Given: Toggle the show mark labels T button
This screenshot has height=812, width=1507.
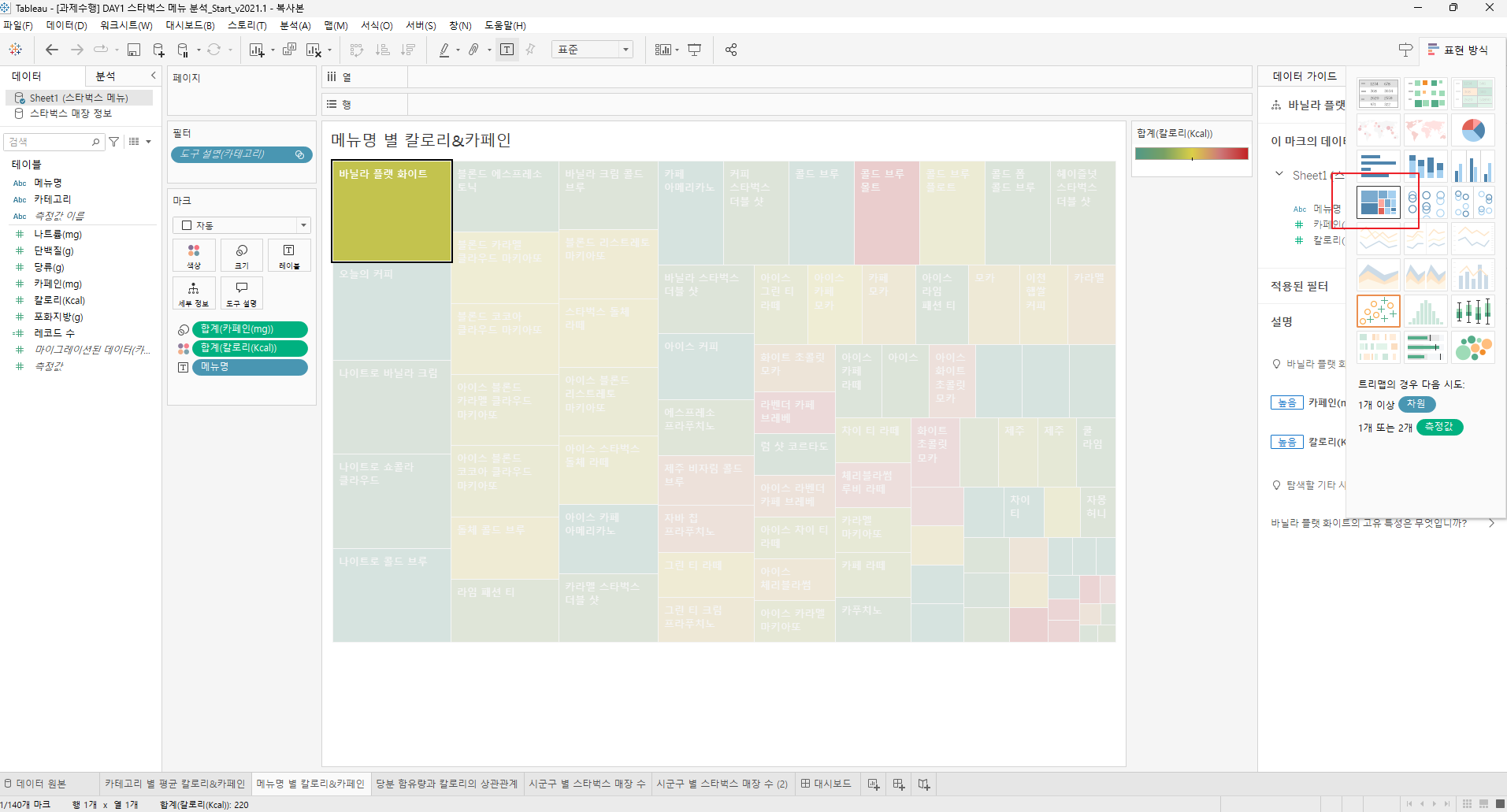Looking at the screenshot, I should pos(507,50).
